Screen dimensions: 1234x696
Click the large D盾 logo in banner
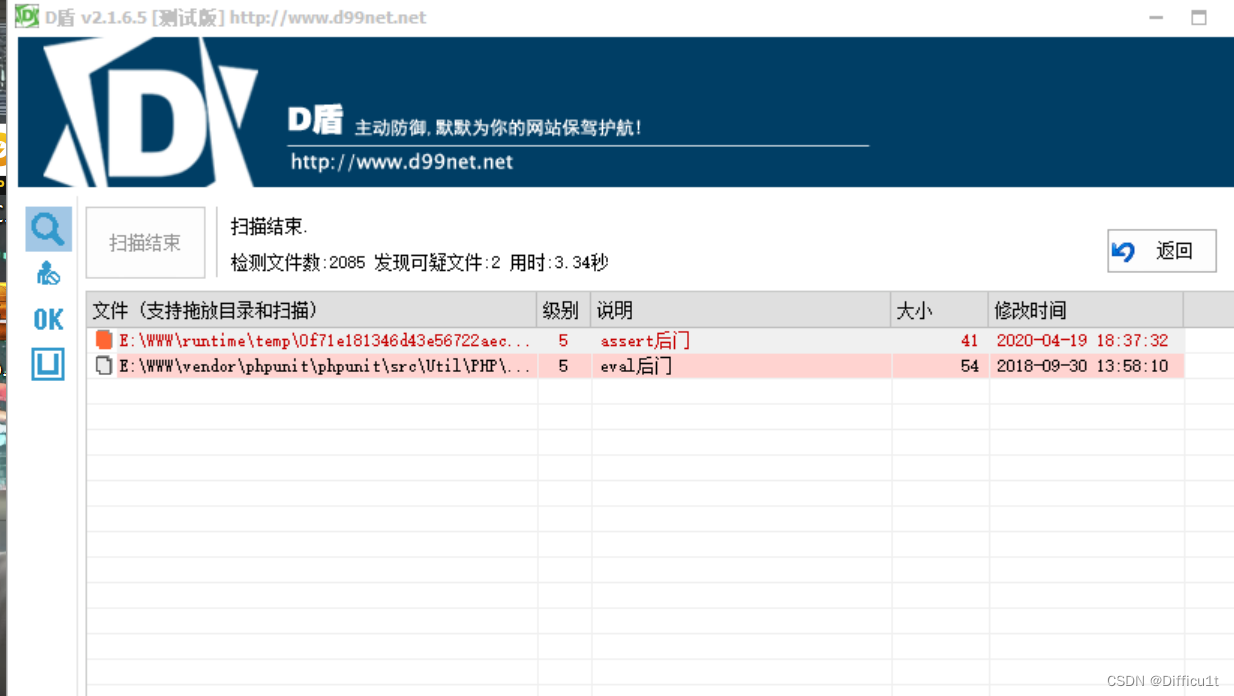(150, 112)
